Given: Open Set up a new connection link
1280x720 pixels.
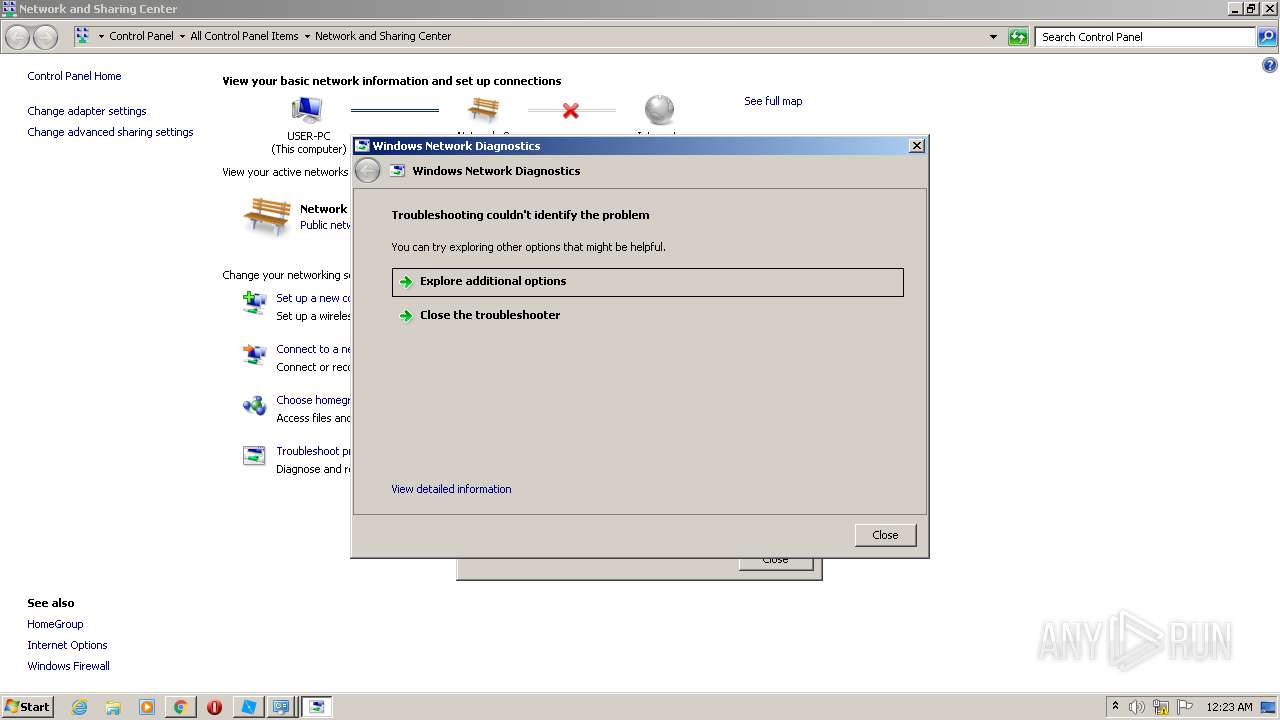Looking at the screenshot, I should pyautogui.click(x=313, y=298).
